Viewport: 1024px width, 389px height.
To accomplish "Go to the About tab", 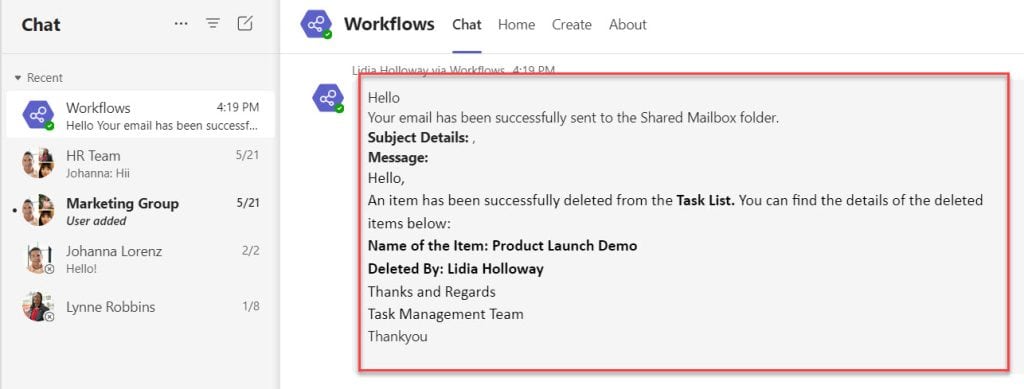I will coord(628,25).
